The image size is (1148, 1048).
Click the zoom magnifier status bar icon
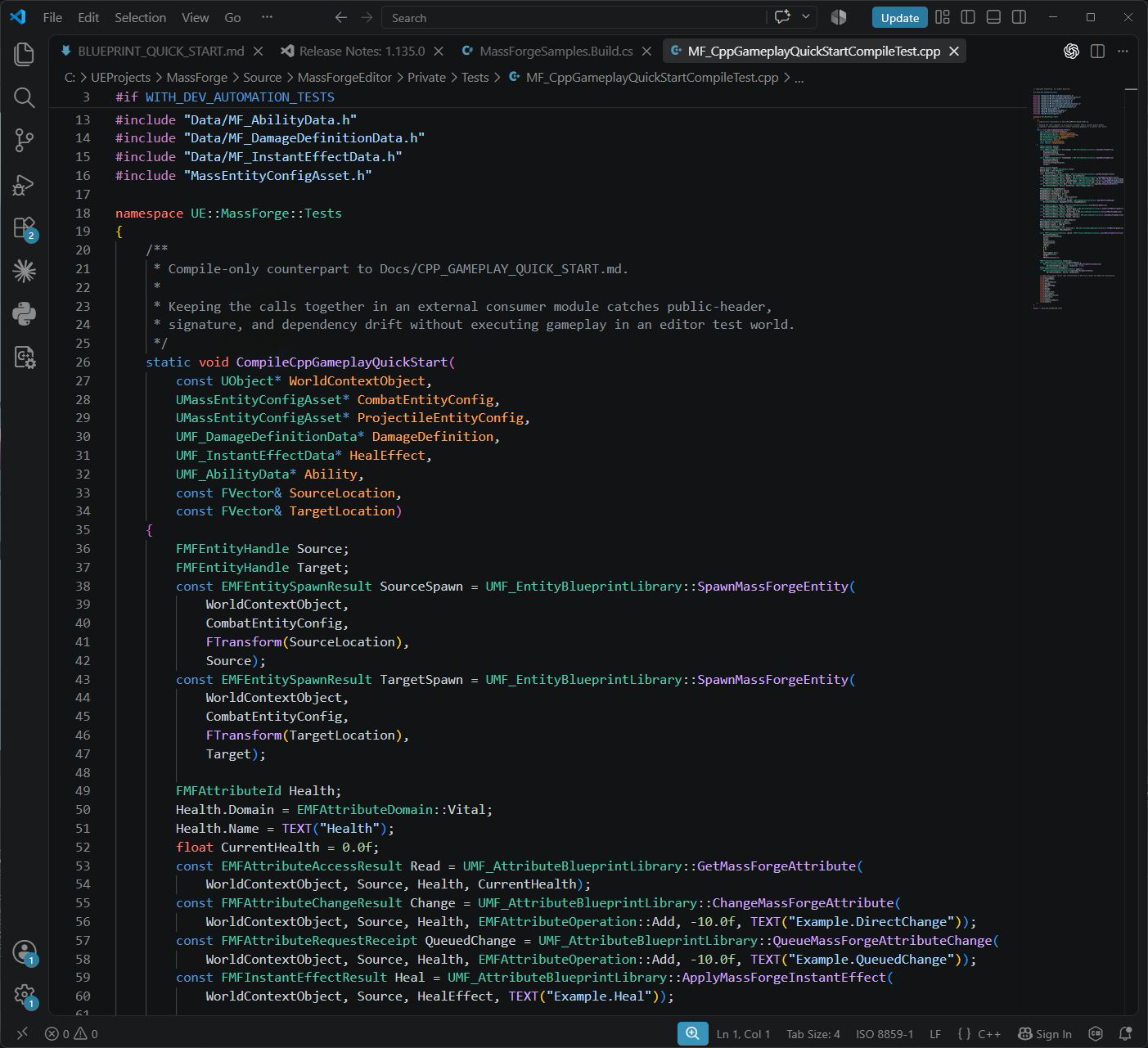point(692,1033)
